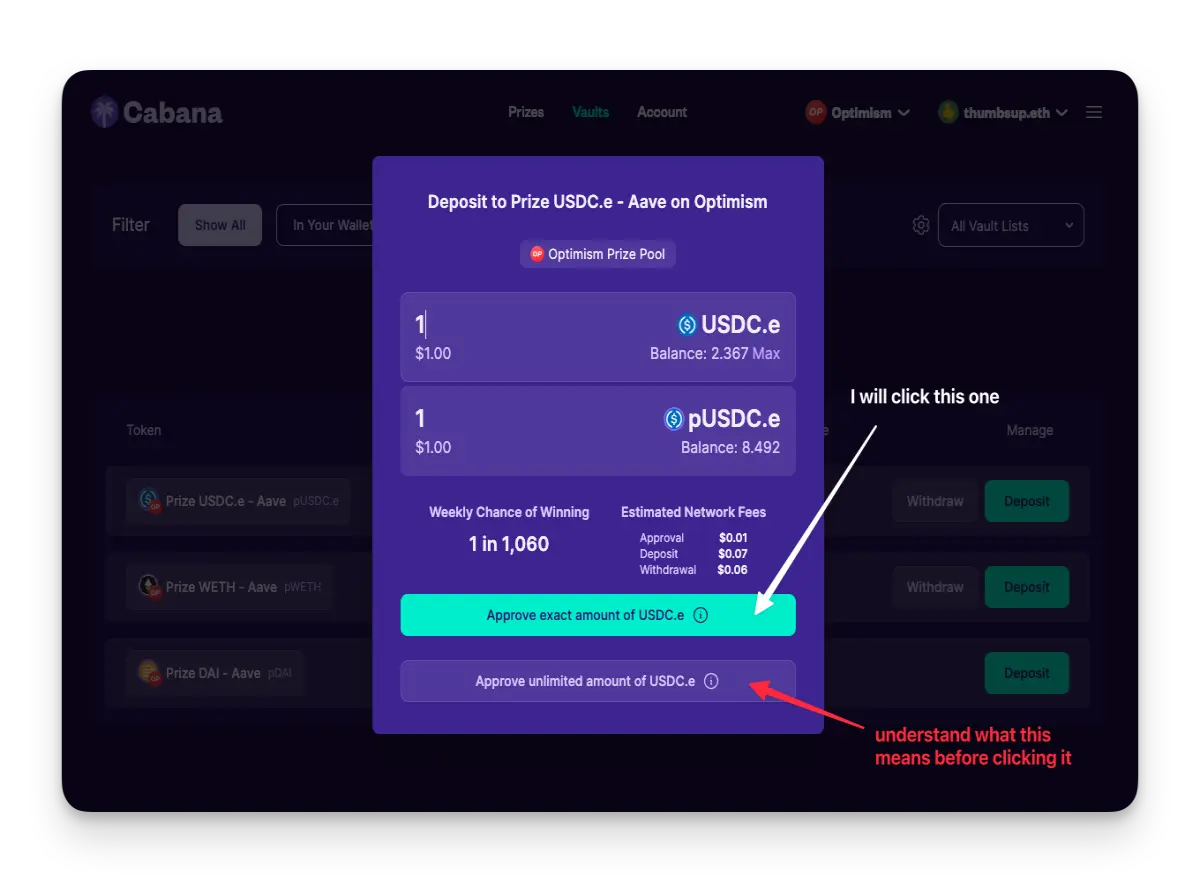Focus the pUSDC.e share amount field
The image size is (1200, 882).
(x=598, y=431)
